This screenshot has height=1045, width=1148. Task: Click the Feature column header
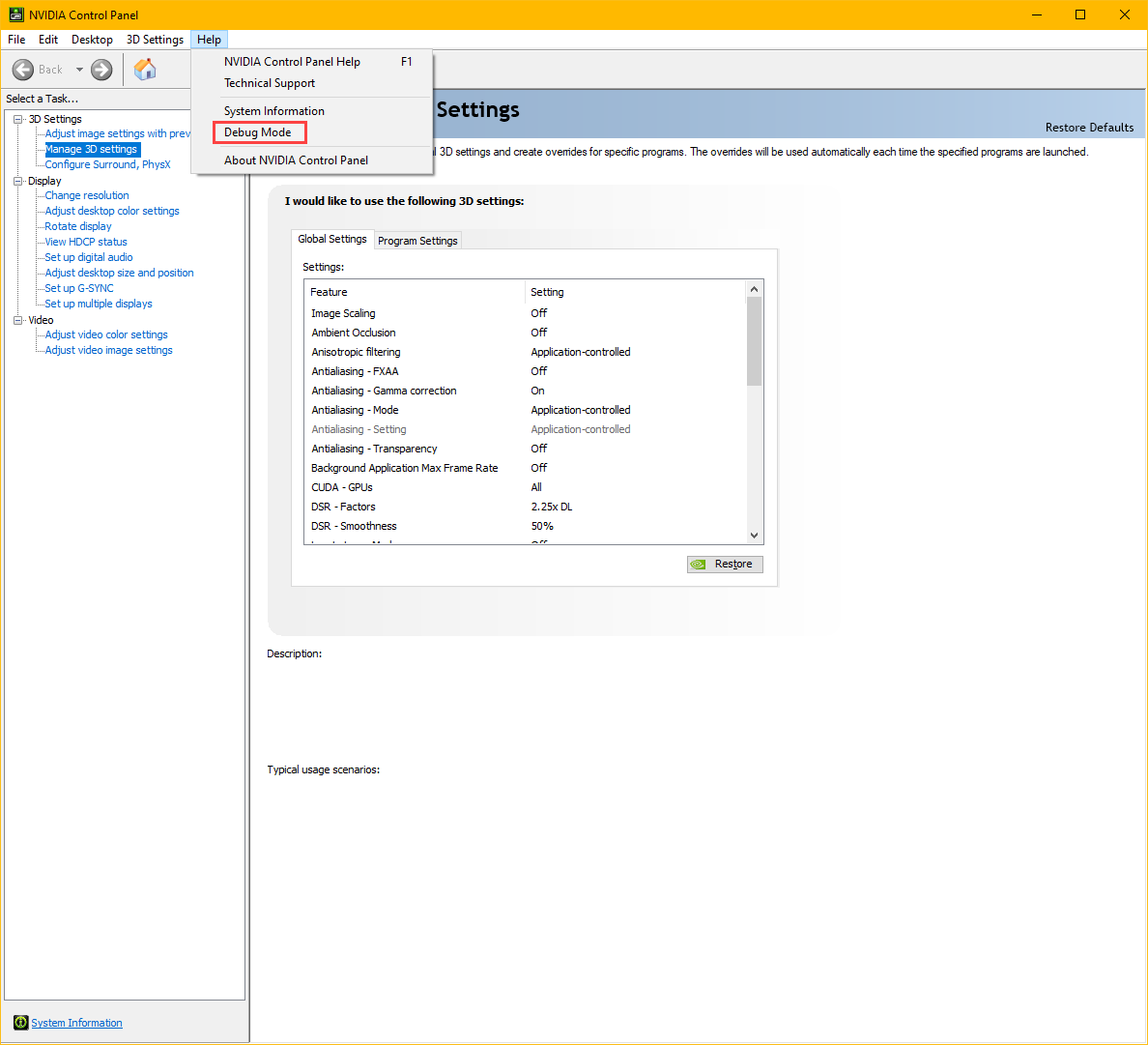click(416, 292)
